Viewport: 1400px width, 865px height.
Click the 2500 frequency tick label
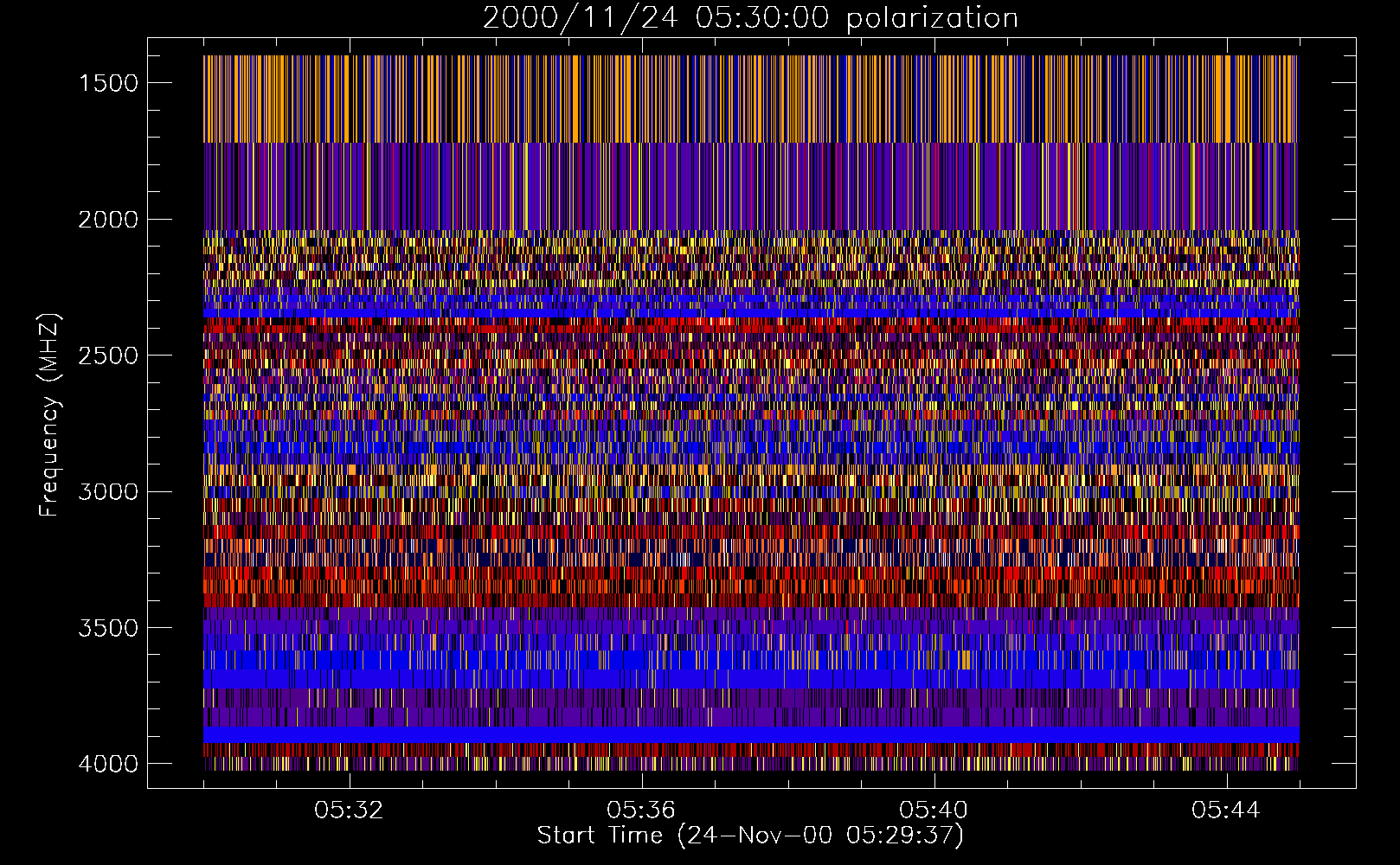click(x=108, y=356)
